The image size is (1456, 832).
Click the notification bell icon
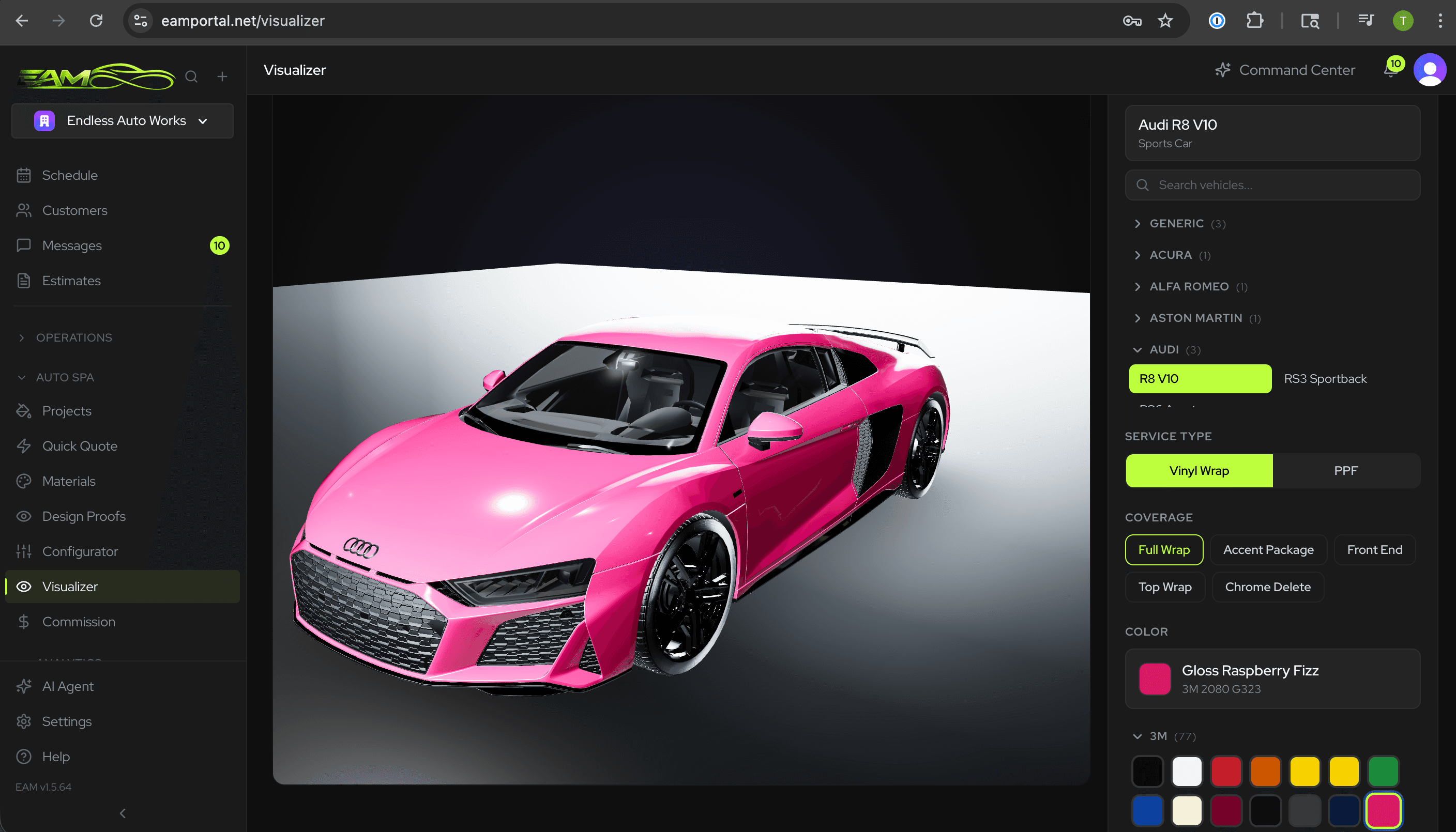coord(1391,71)
